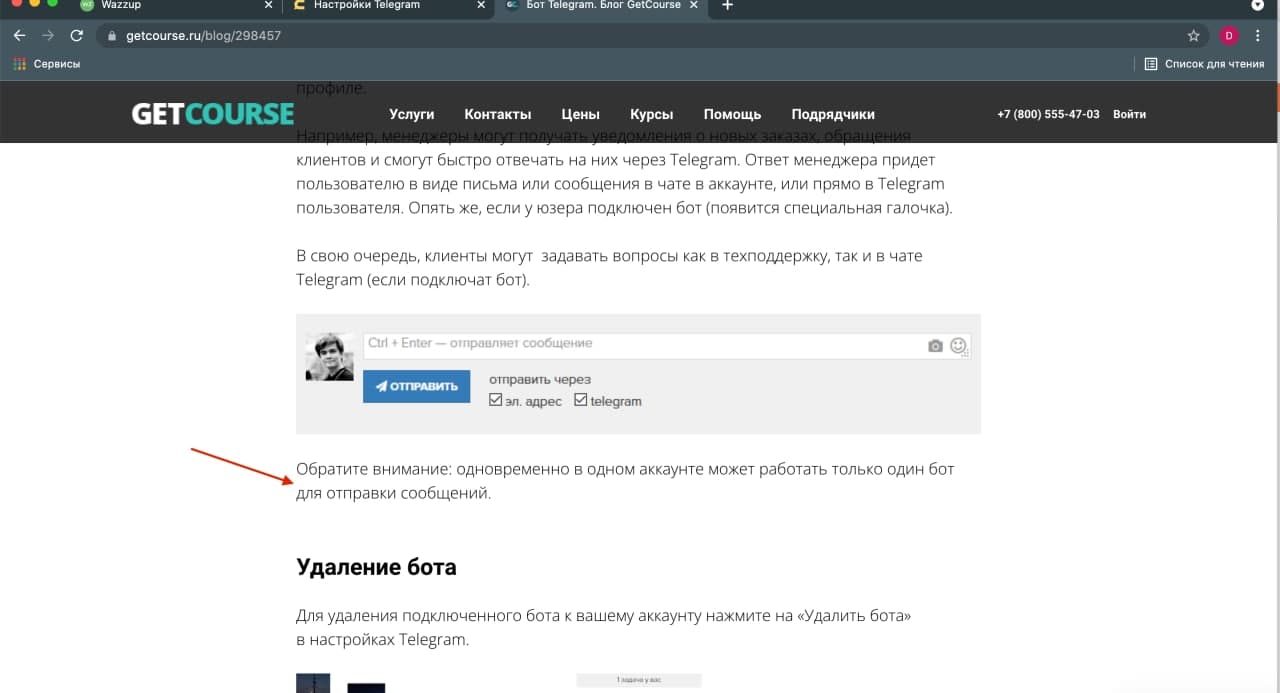
Task: Open the Помощь menu item
Action: point(733,114)
